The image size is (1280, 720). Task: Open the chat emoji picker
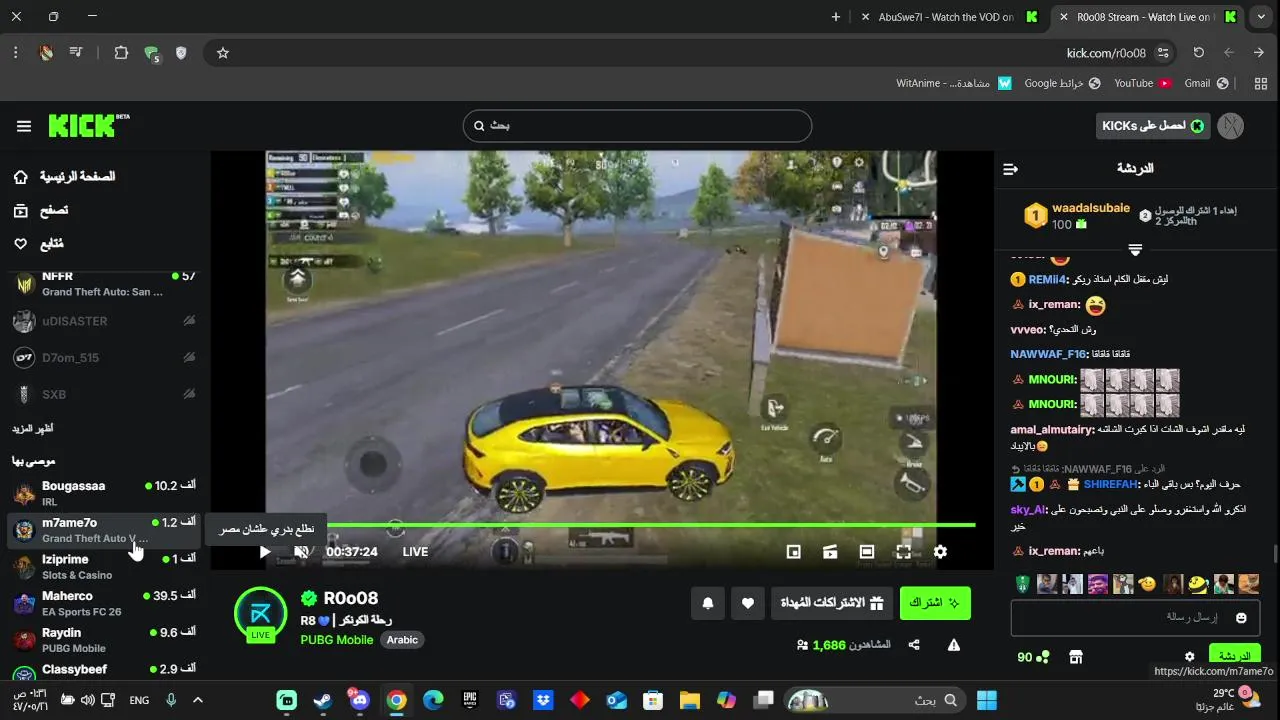click(1241, 618)
